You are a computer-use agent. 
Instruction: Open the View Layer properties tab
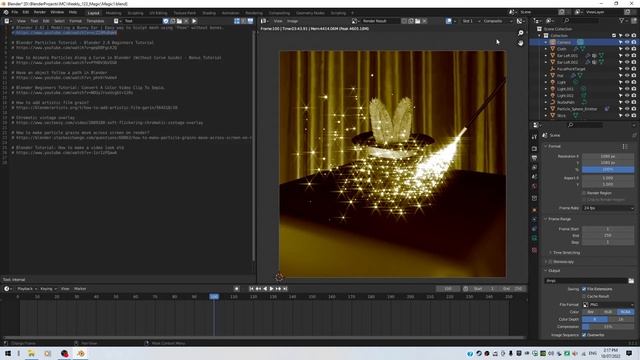point(534,167)
